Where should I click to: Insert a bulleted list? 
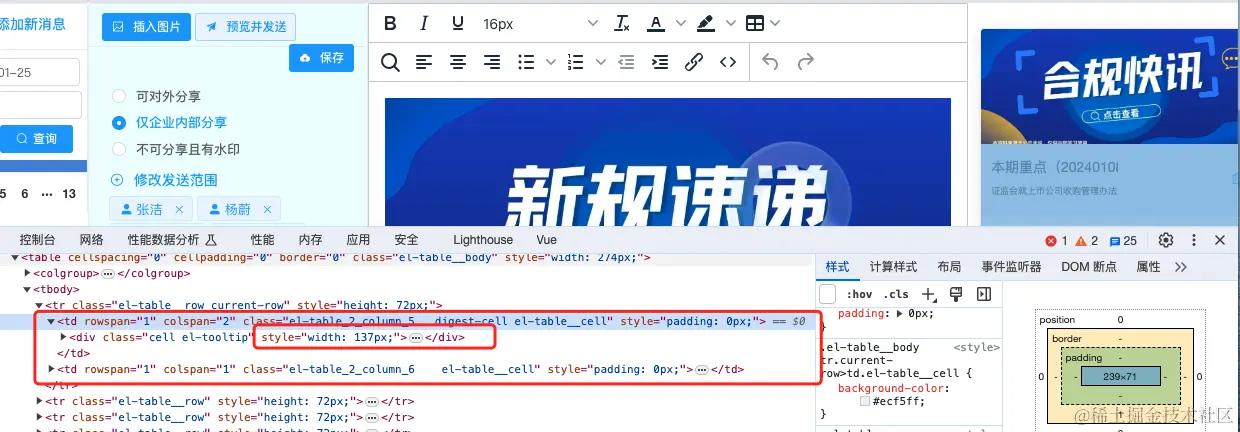pyautogui.click(x=526, y=62)
